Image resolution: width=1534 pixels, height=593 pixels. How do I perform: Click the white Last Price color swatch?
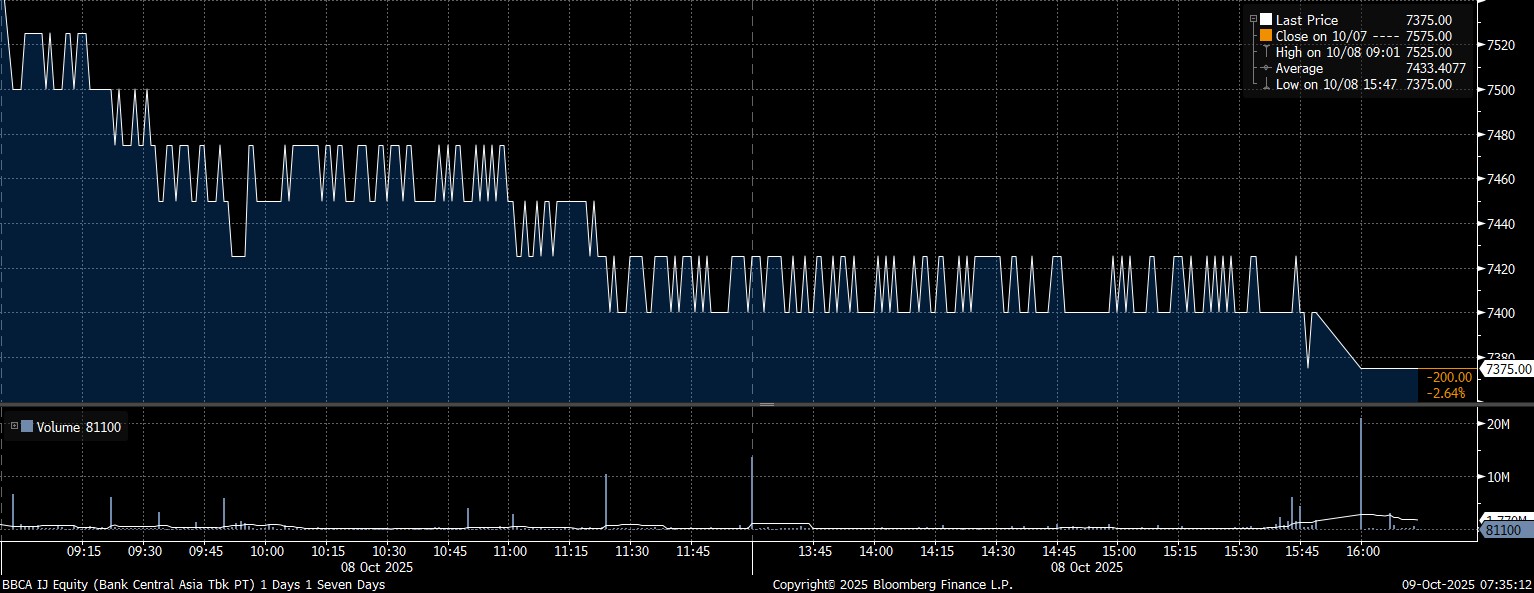pos(1266,20)
